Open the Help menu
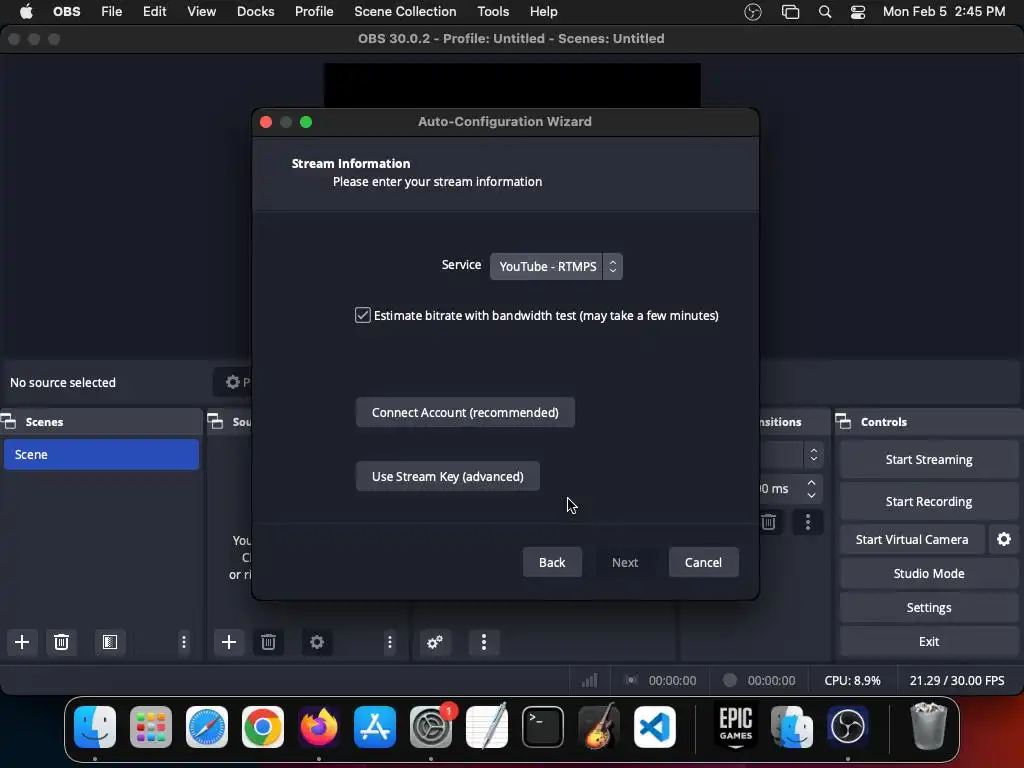This screenshot has height=768, width=1024. (543, 12)
